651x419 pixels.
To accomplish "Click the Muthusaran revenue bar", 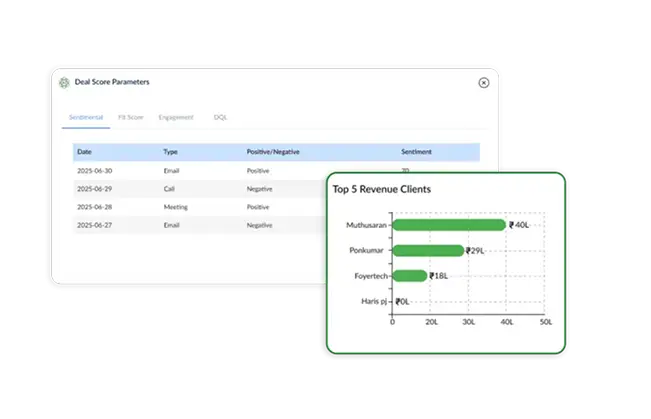I will 449,225.
